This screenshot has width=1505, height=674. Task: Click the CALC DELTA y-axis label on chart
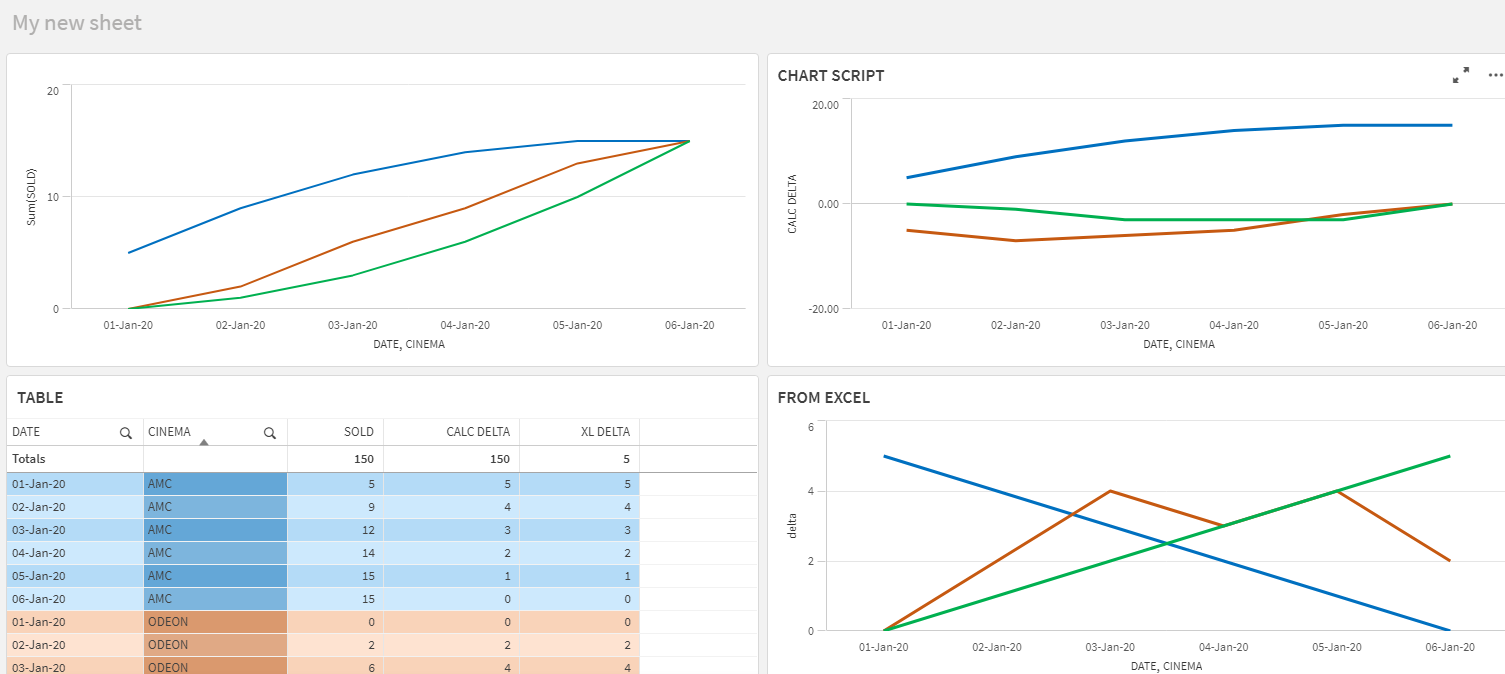pos(793,203)
